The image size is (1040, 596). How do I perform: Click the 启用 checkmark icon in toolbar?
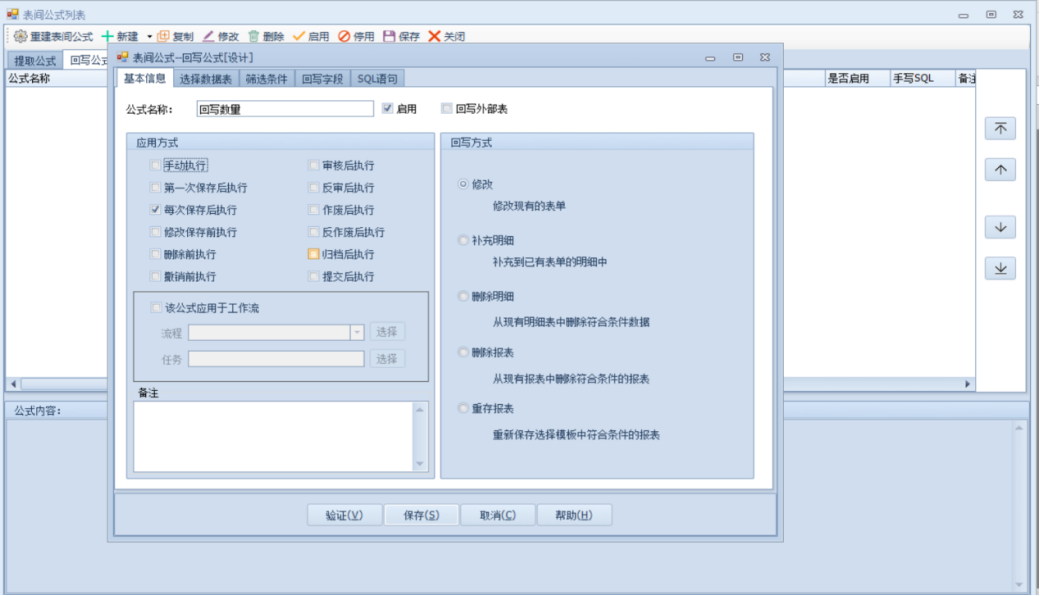click(299, 36)
